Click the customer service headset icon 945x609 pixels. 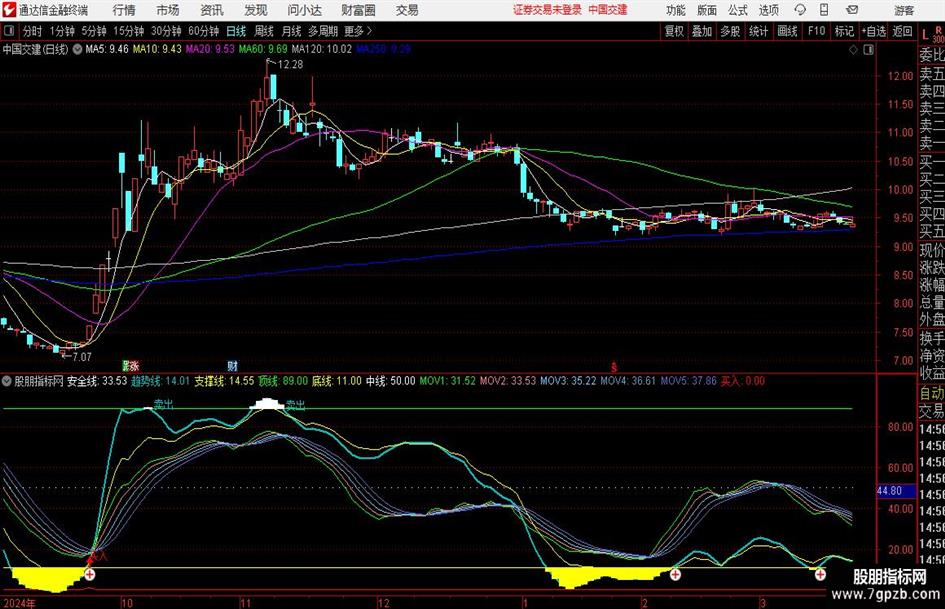point(800,10)
